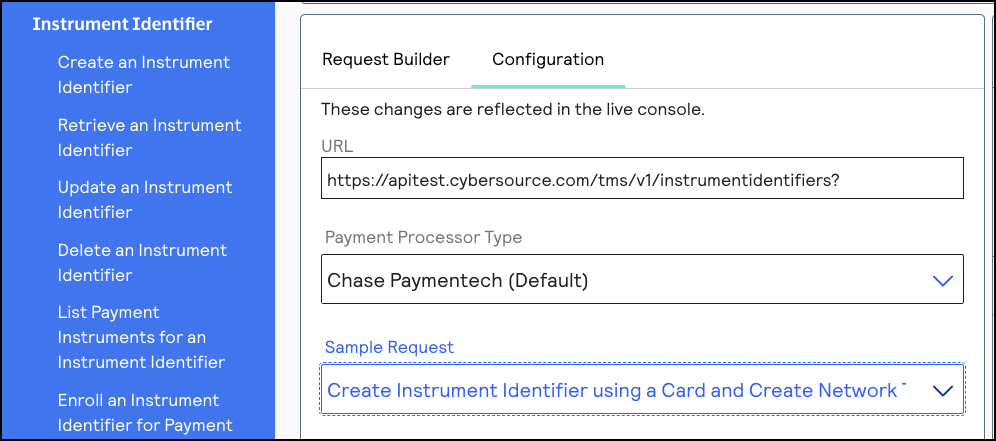The height and width of the screenshot is (441, 996).
Task: Open Create an Instrument Identifier link
Action: coord(143,75)
